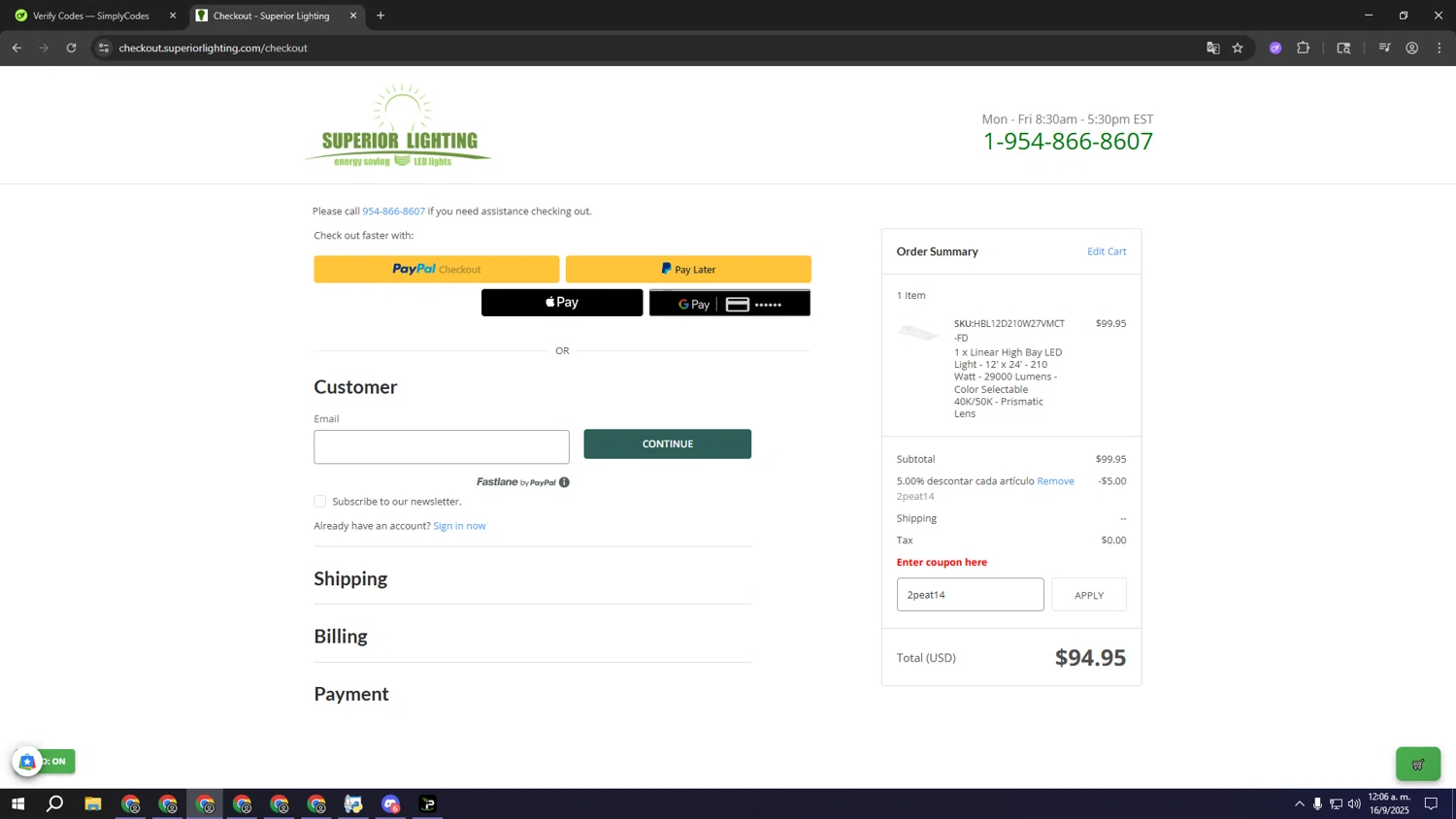Click the Superior Lighting logo

[398, 125]
